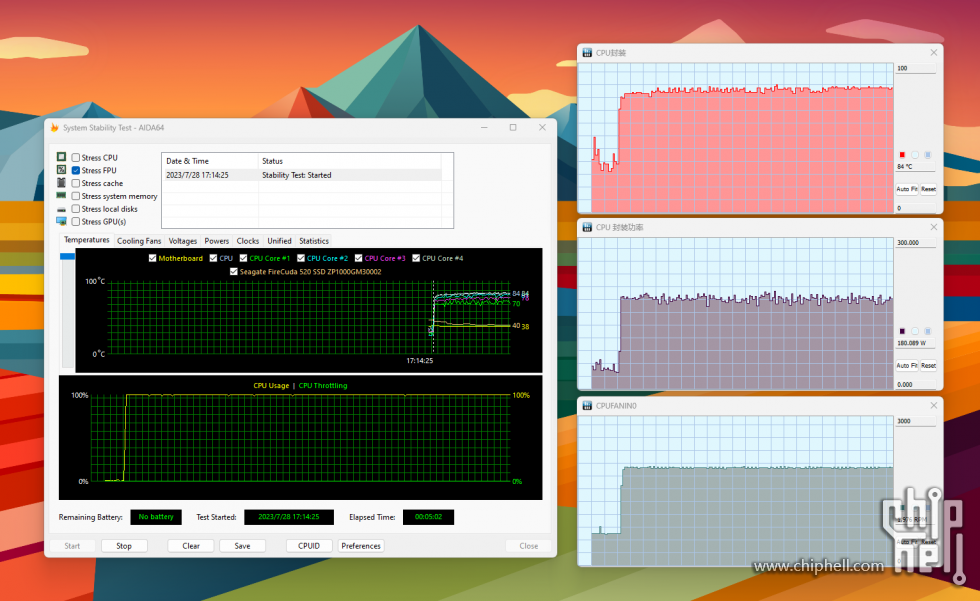The height and width of the screenshot is (601, 980).
Task: Click the 84 °C reading in CPU封装 panel
Action: point(916,167)
